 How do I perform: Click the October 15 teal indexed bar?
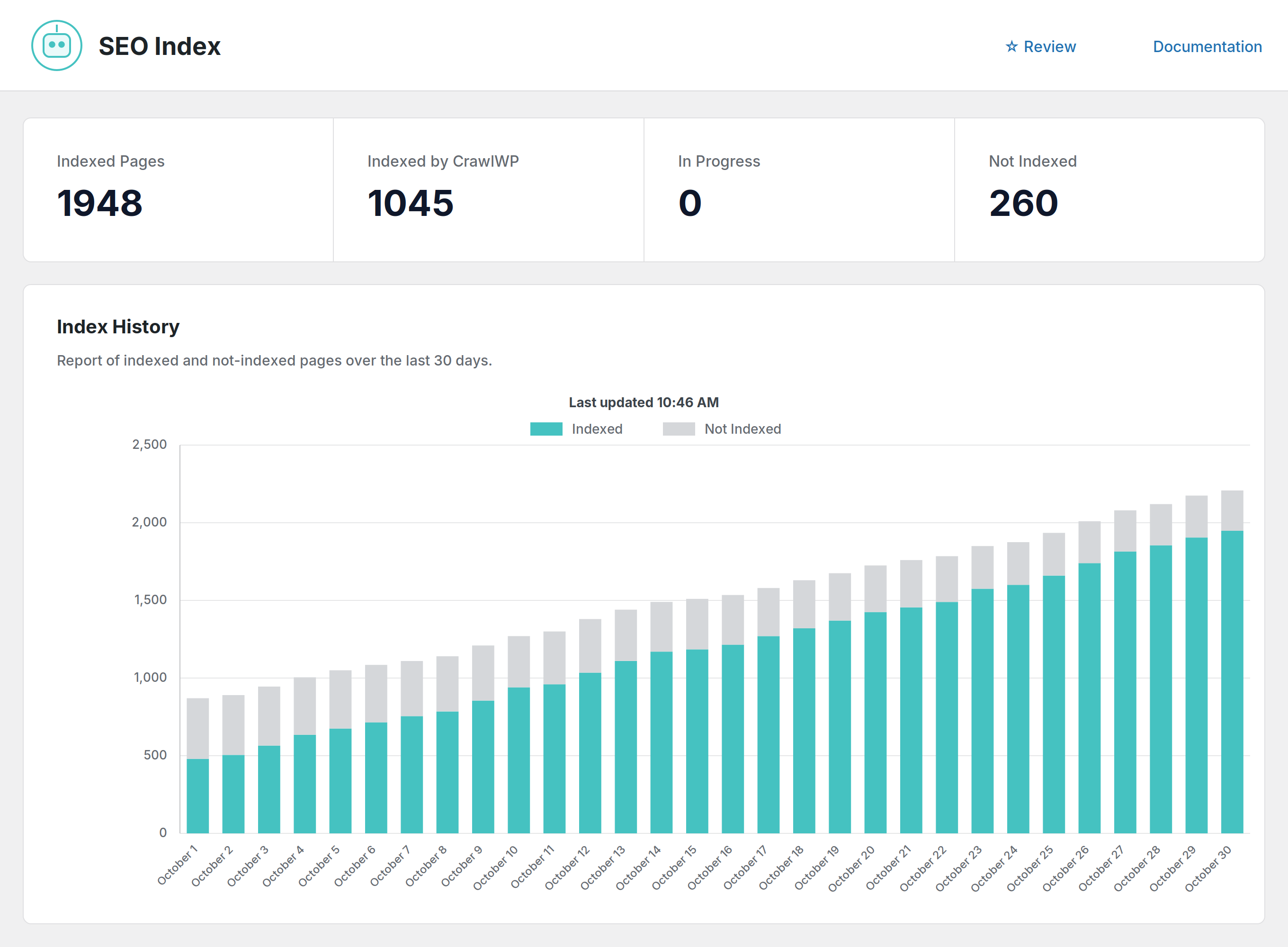(x=697, y=741)
